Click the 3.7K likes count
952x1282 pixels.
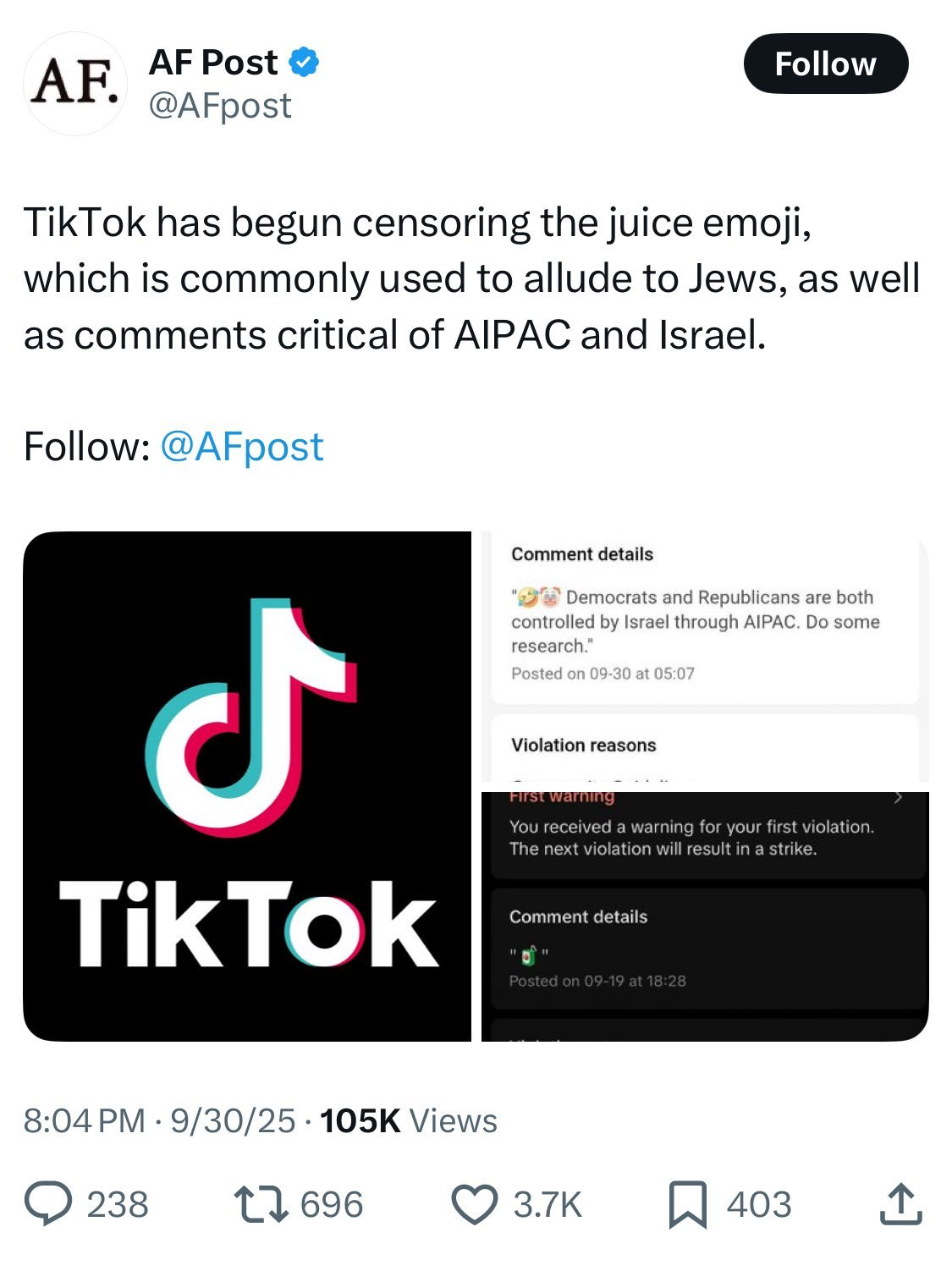point(548,1204)
